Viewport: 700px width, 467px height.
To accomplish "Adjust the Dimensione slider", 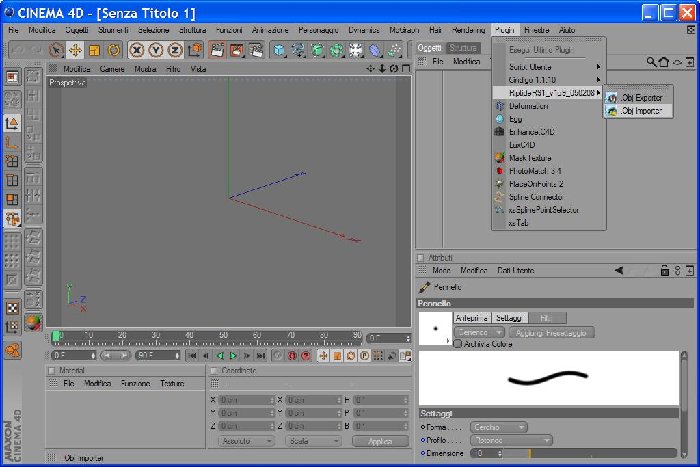I will 591,453.
